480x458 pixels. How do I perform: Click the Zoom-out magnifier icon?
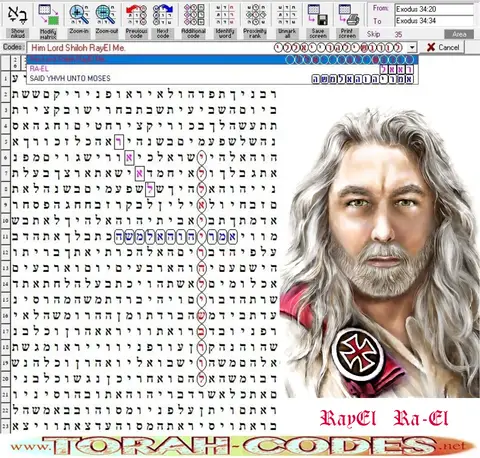click(x=106, y=14)
